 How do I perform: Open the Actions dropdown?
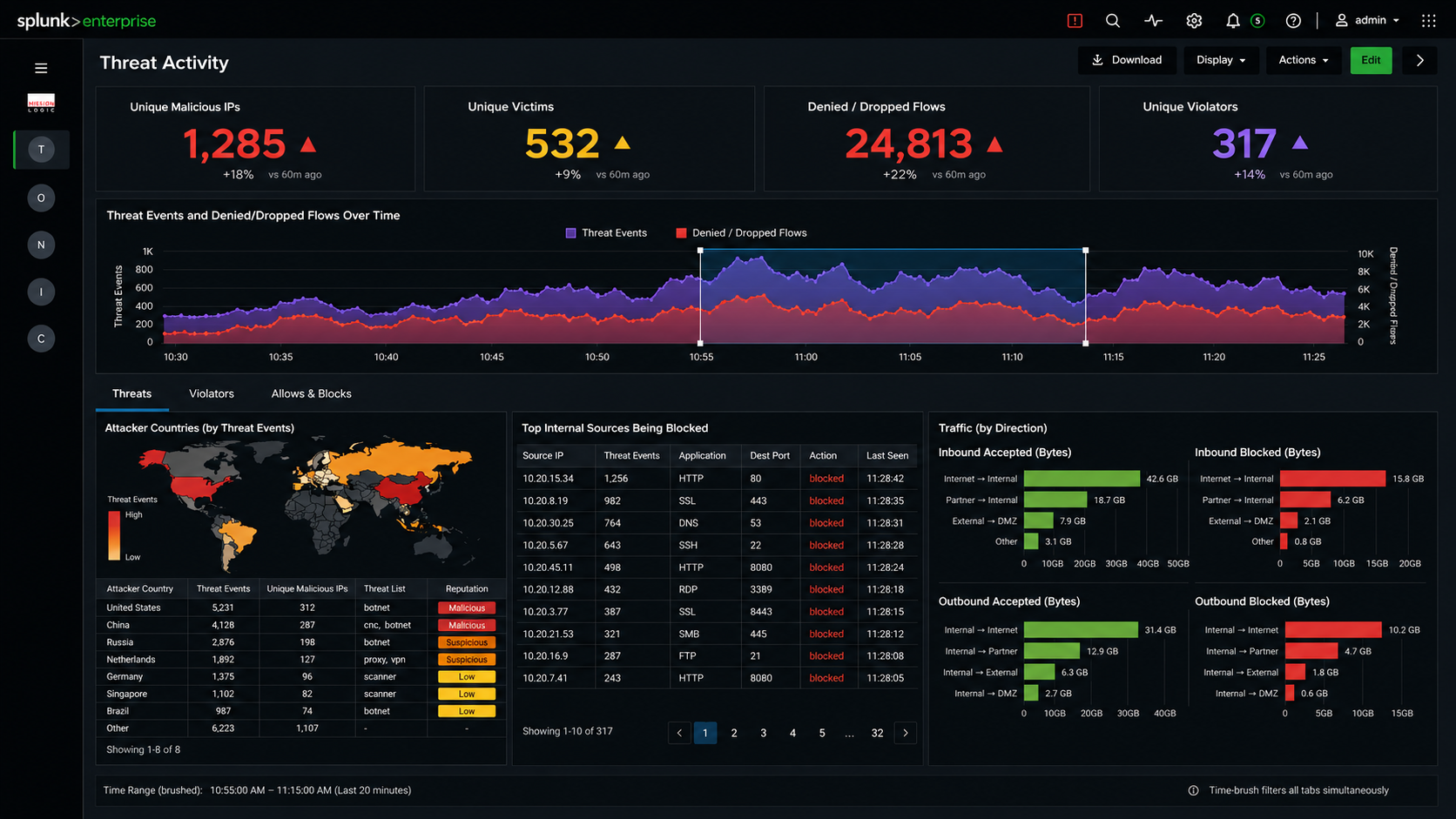(x=1304, y=60)
